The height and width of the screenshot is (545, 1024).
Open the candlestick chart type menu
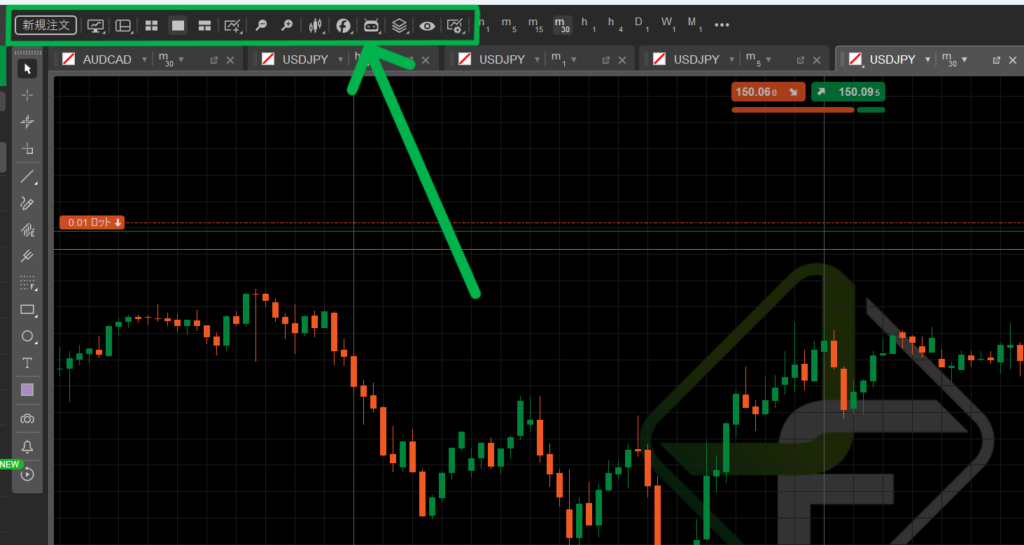pyautogui.click(x=315, y=26)
